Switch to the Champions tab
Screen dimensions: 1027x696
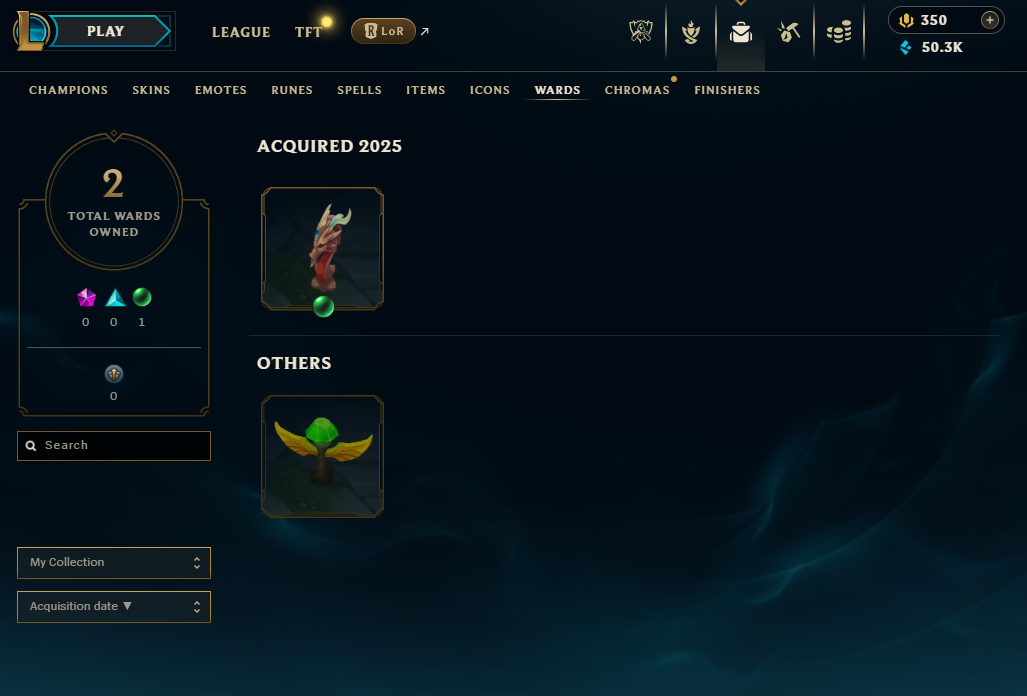point(68,90)
